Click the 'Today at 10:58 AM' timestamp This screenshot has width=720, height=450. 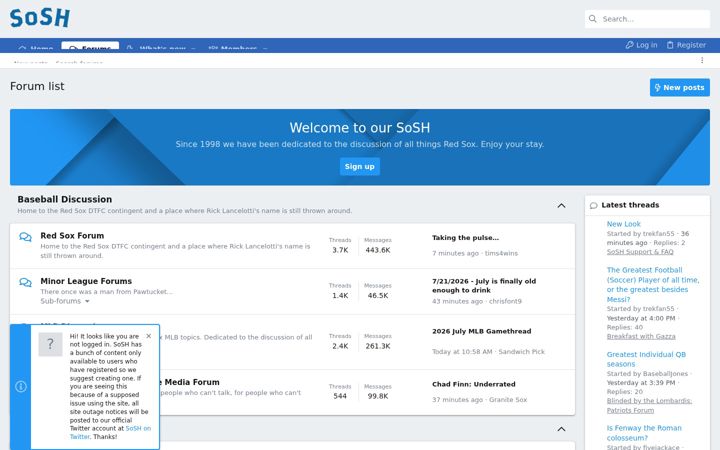(462, 352)
